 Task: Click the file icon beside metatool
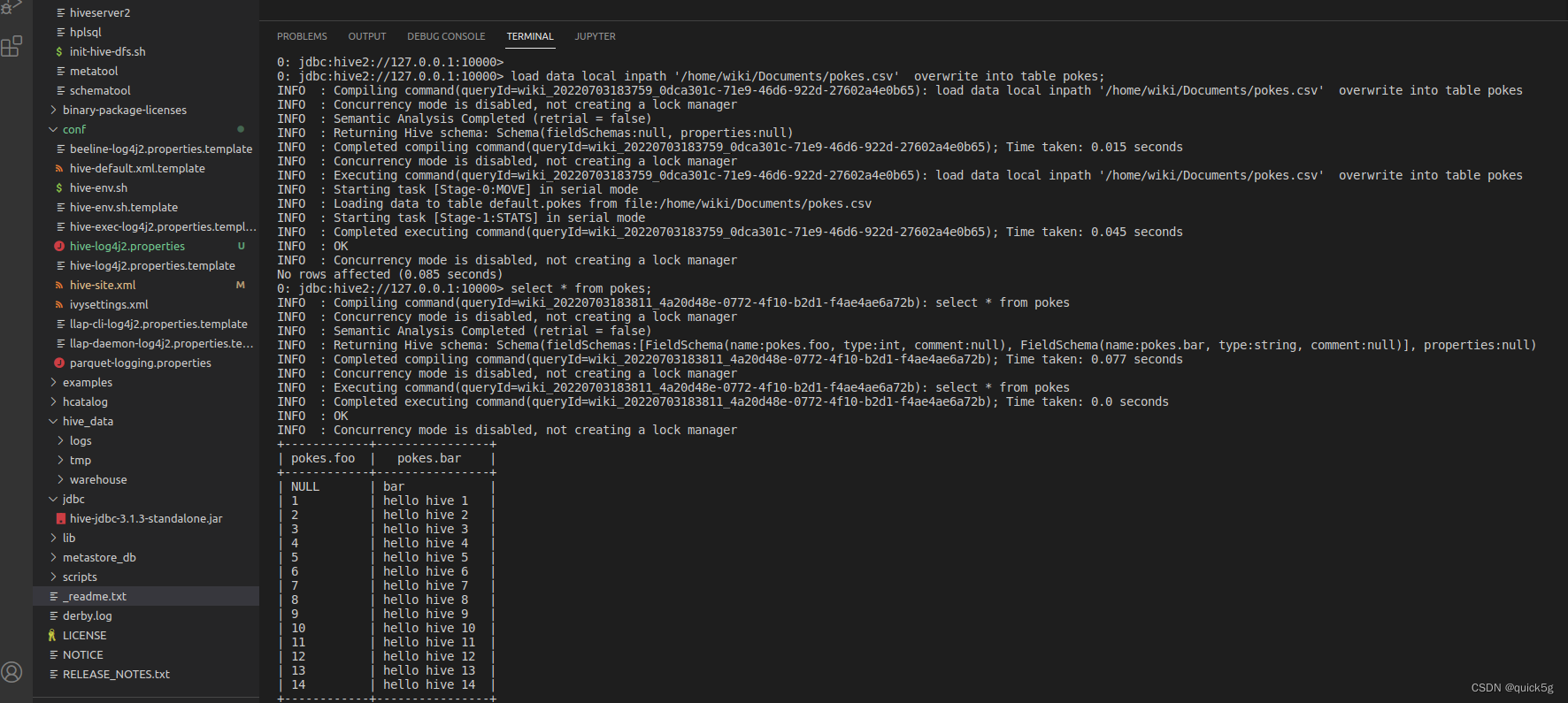(x=60, y=72)
